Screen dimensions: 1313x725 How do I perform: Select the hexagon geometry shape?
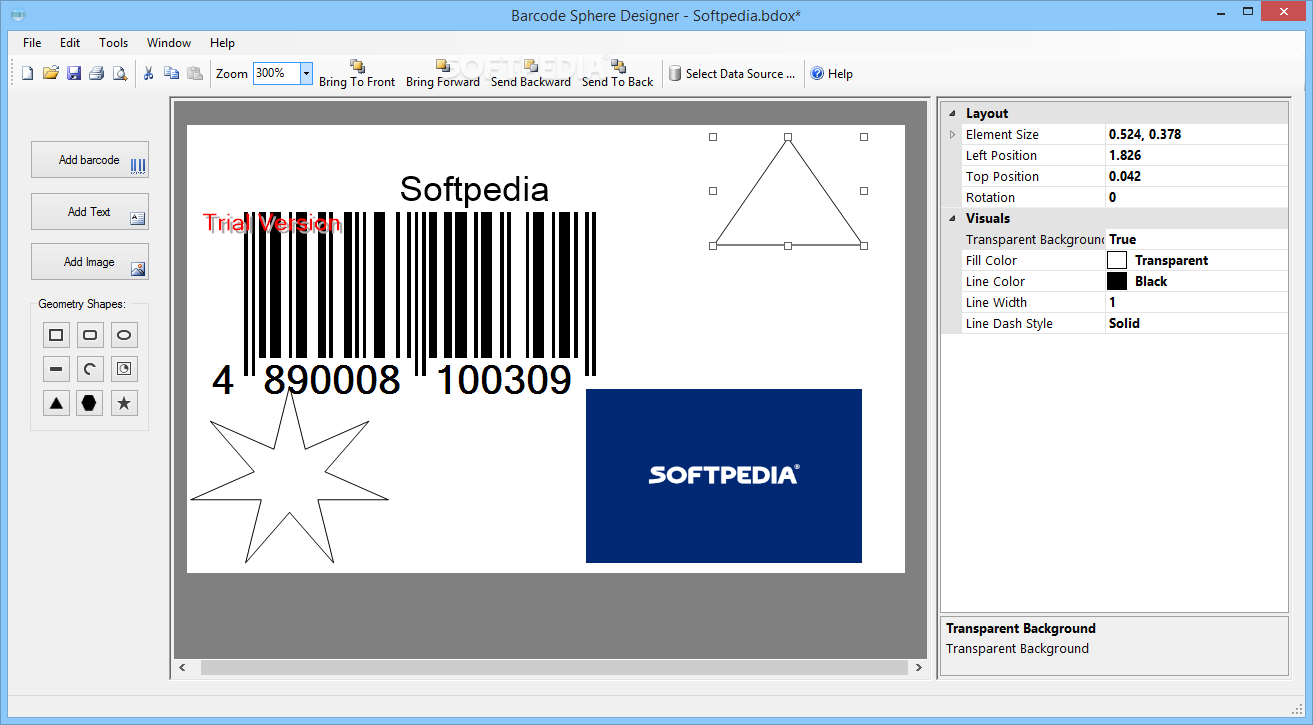(90, 403)
